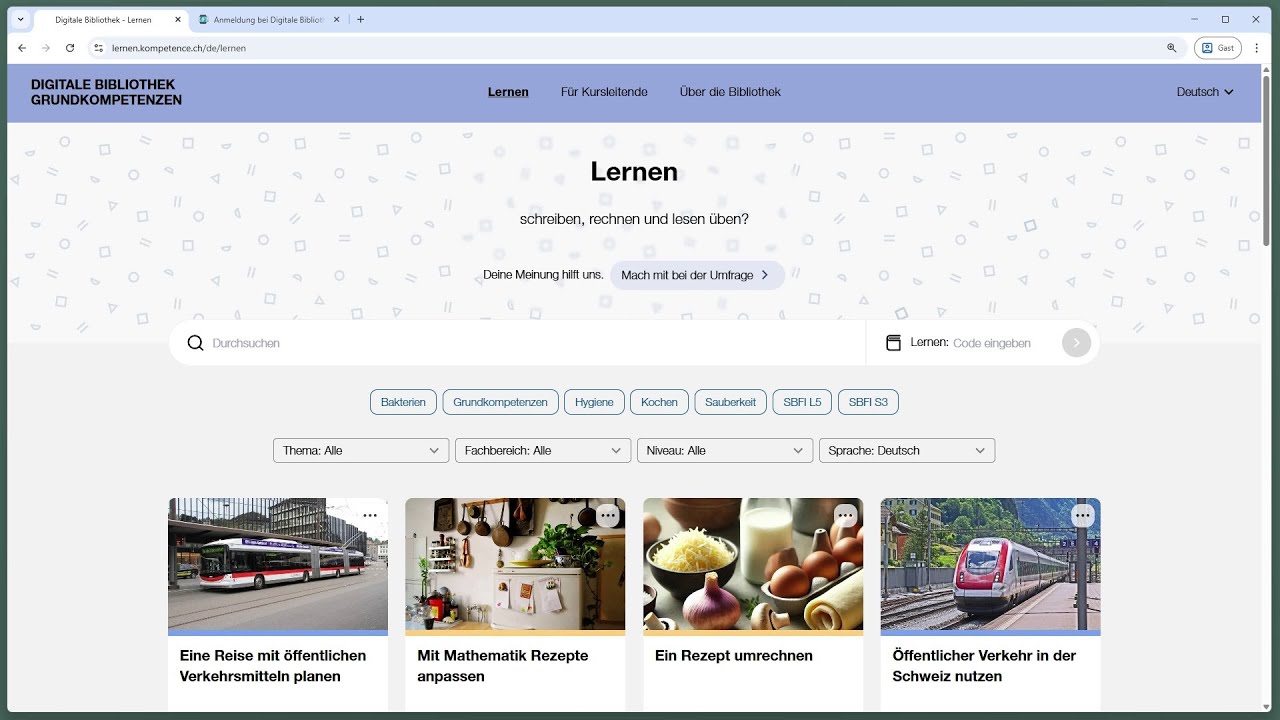
Task: Click Mach mit bei der Umfrage button
Action: 697,275
